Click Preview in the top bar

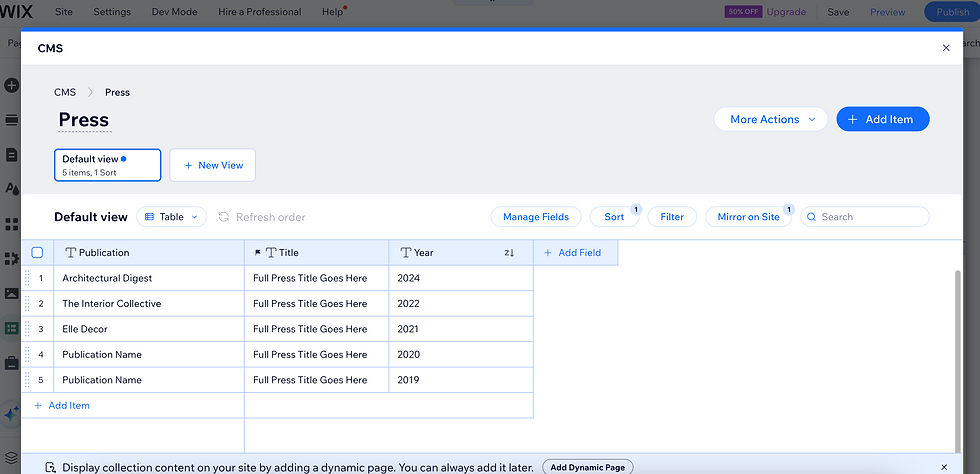pos(888,12)
